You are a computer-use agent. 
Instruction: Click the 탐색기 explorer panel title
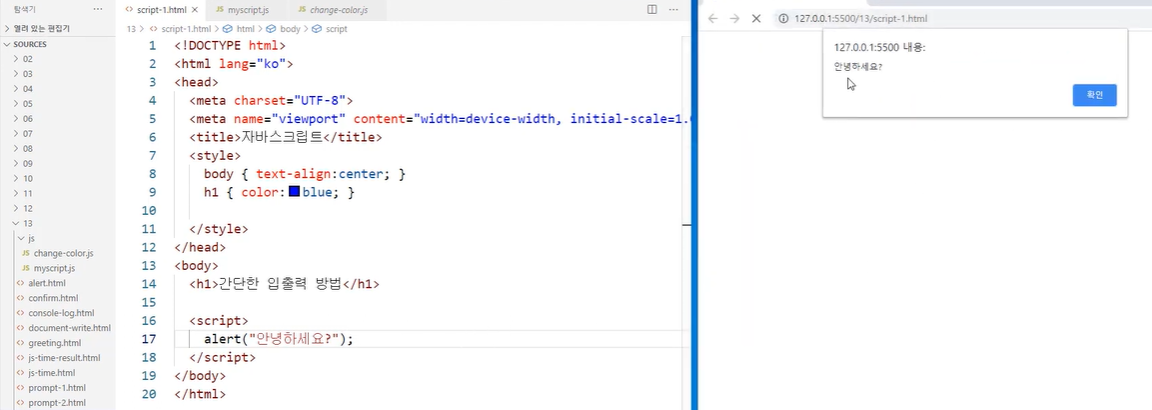tap(25, 10)
